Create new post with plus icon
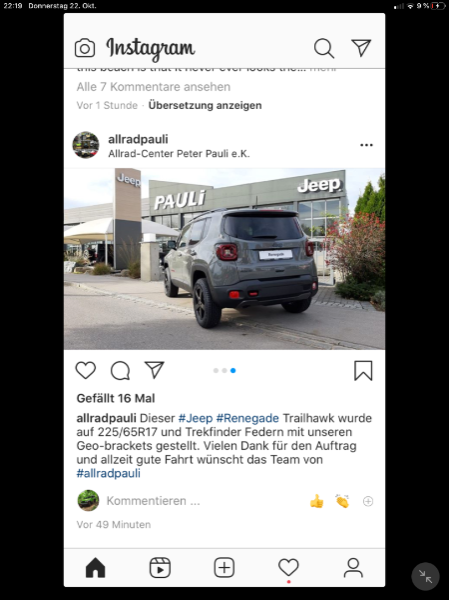The height and width of the screenshot is (600, 449). (224, 567)
